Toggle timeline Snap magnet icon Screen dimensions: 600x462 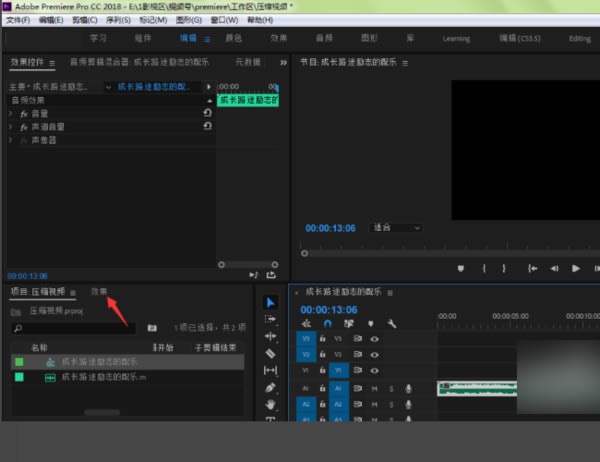[327, 324]
